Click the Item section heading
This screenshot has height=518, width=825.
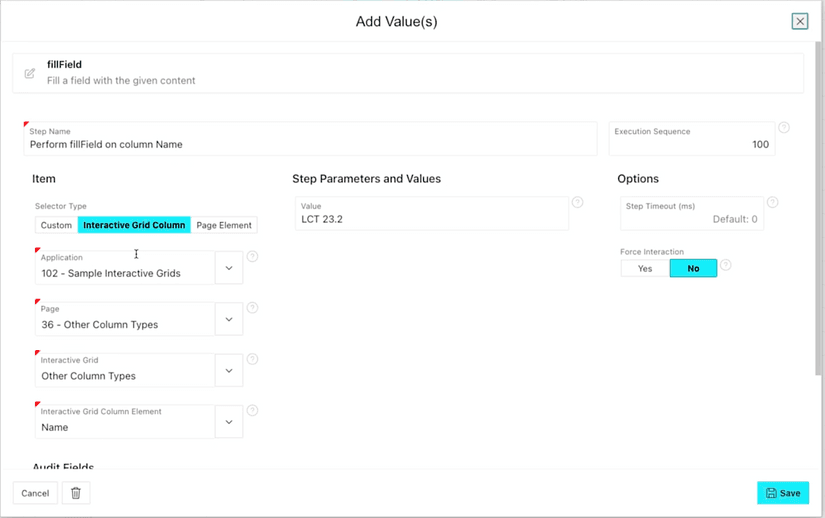pyautogui.click(x=44, y=179)
